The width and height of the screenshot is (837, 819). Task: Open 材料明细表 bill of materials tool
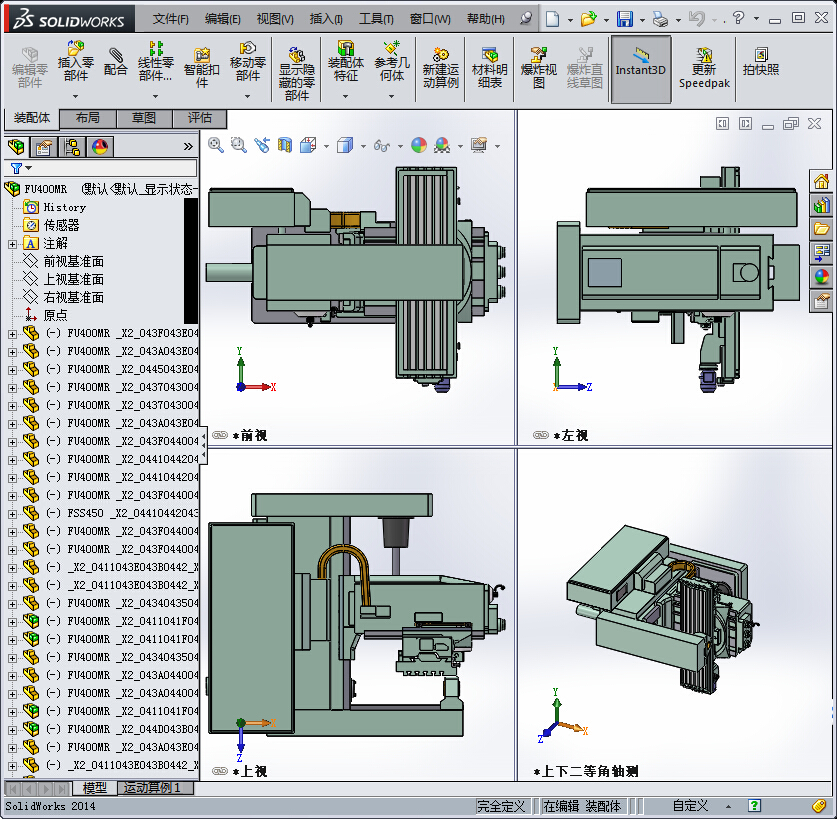click(x=489, y=68)
